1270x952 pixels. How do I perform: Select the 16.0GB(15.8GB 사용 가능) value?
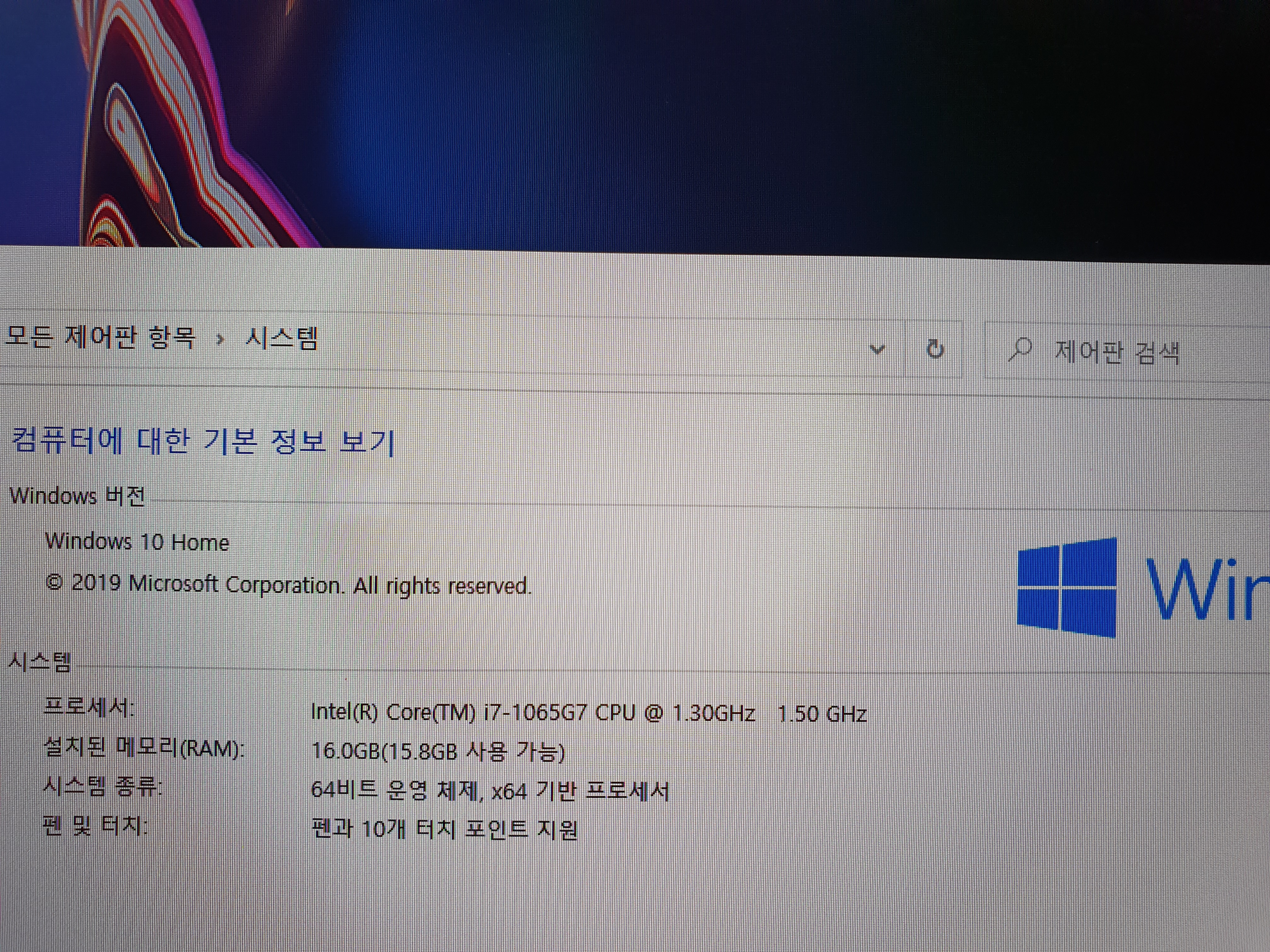tap(438, 751)
